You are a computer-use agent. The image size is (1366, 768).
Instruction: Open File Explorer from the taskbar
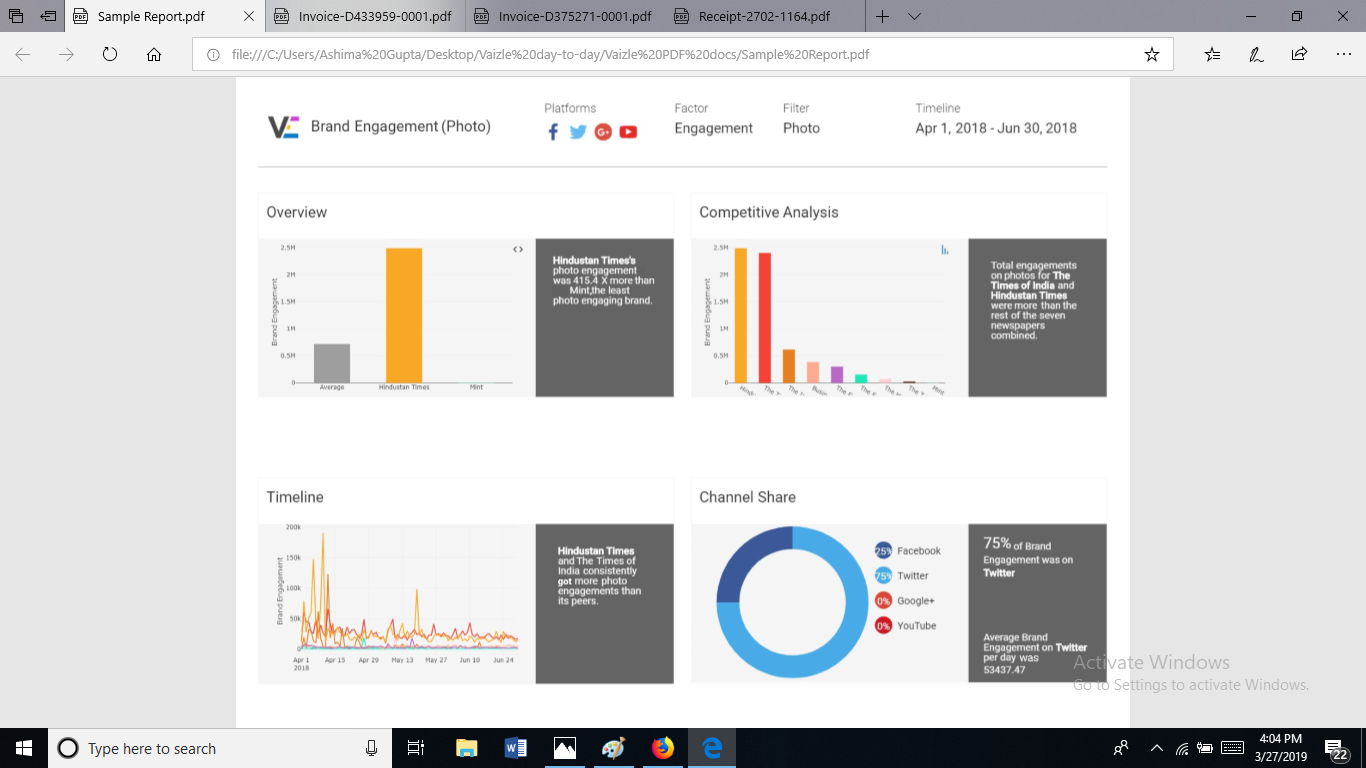coord(466,748)
